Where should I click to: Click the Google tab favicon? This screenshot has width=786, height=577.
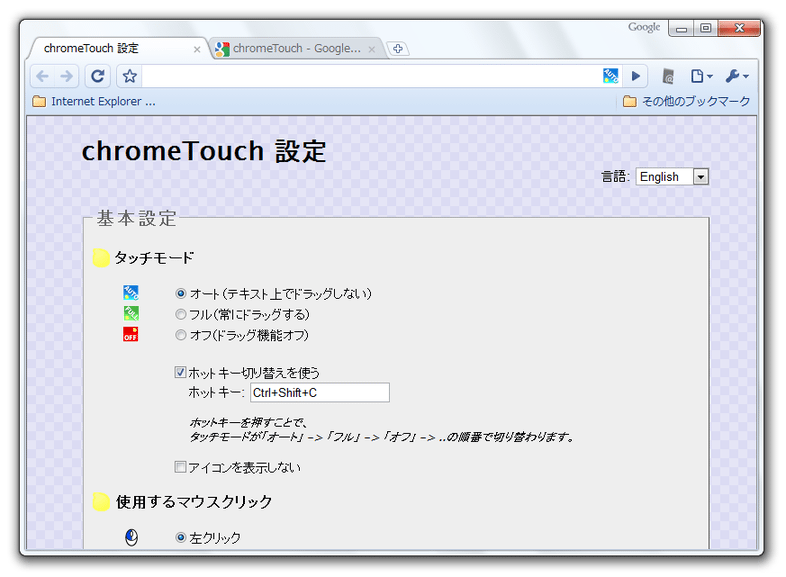[222, 49]
